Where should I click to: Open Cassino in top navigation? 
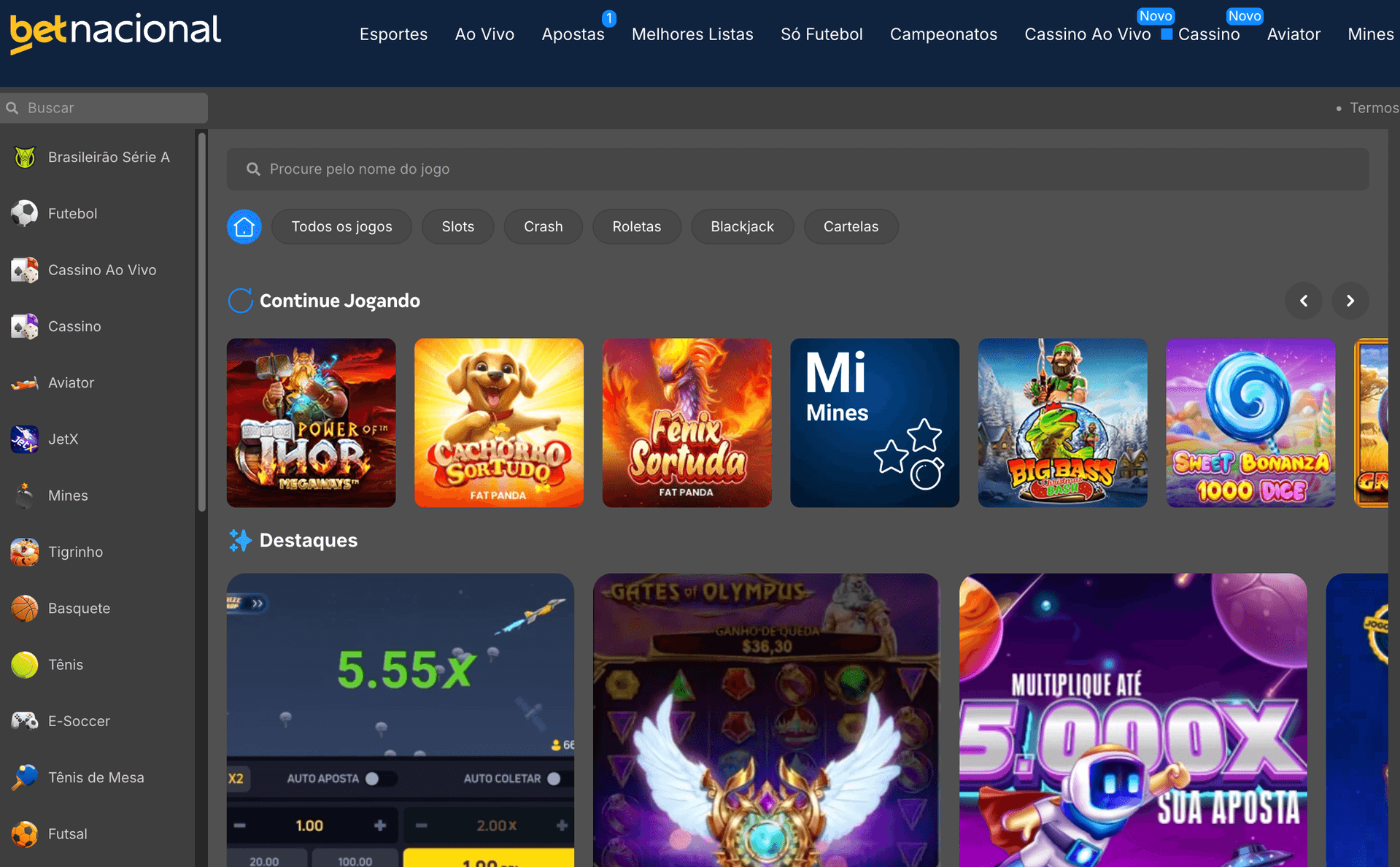coord(1208,34)
